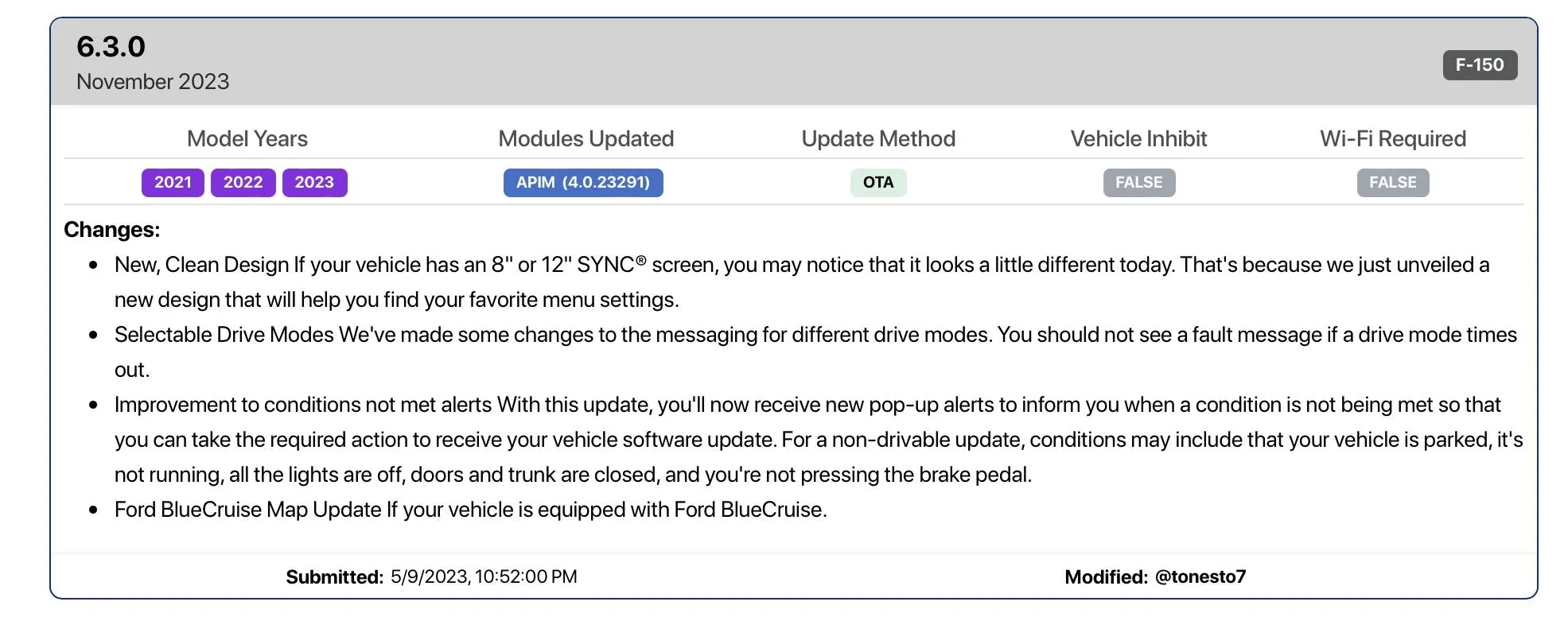1568x617 pixels.
Task: Click the OTA update method badge
Action: (x=878, y=182)
